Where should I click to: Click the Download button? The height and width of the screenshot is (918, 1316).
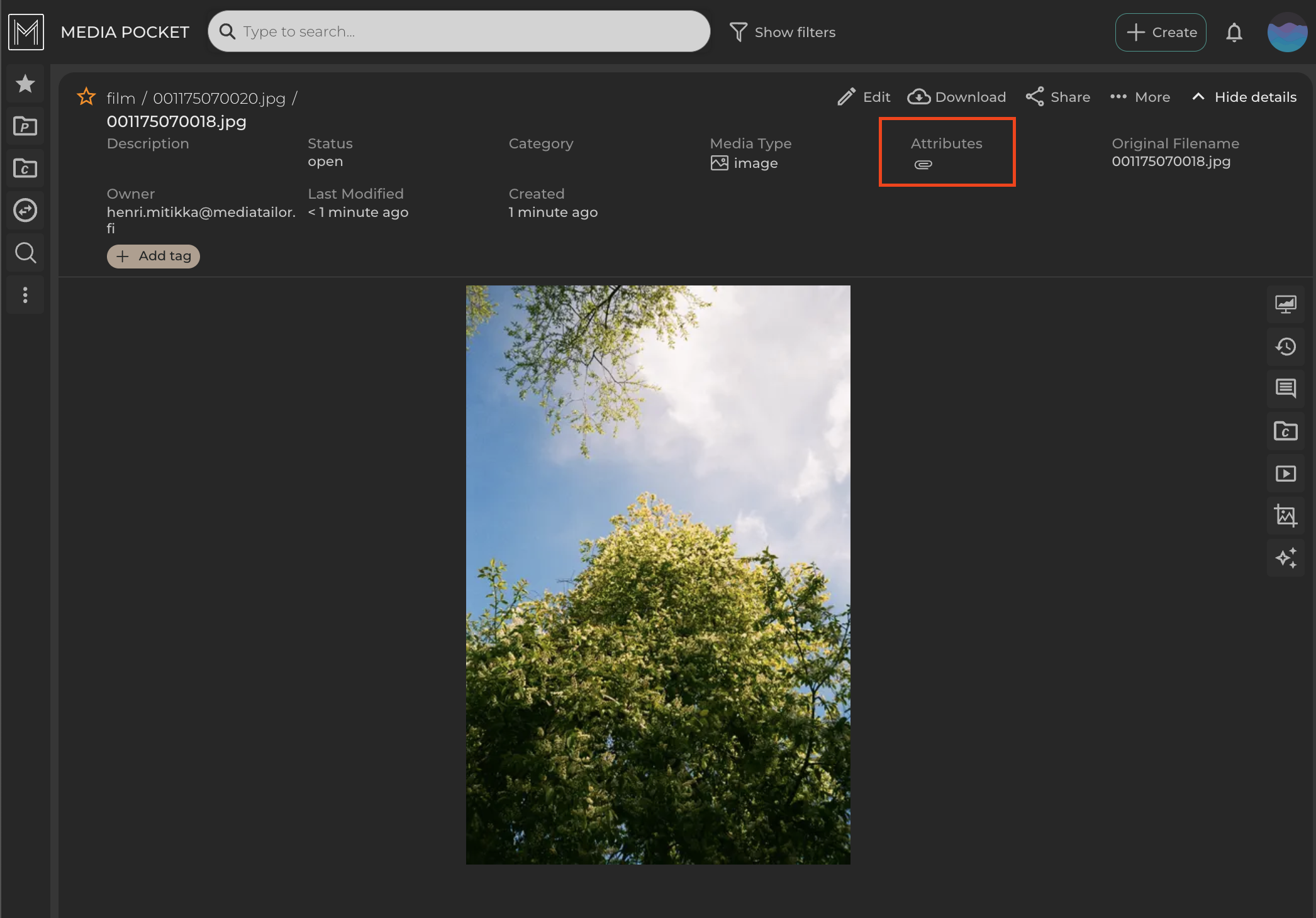tap(957, 97)
